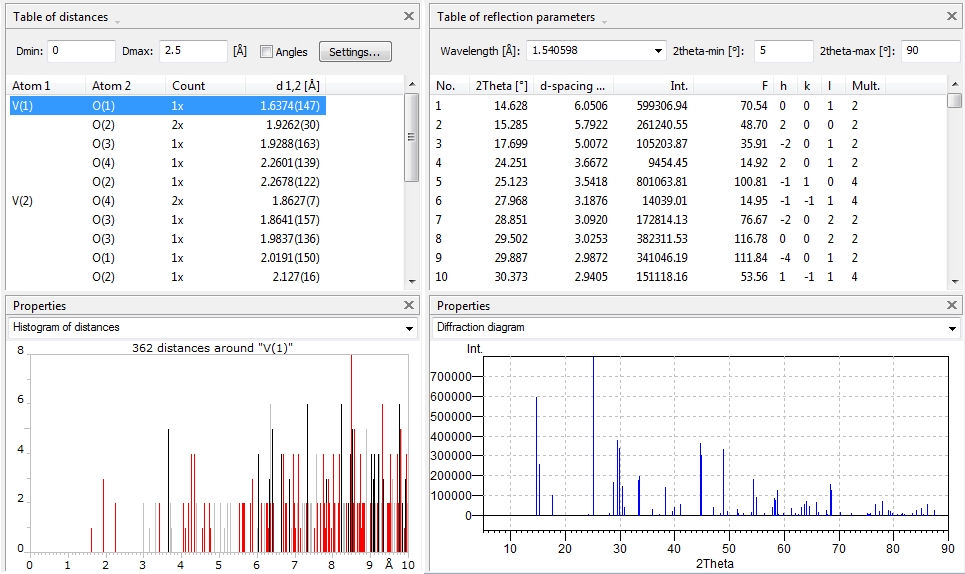Open the Table of reflection parameters title arrow
This screenshot has height=574, width=965.
coord(604,19)
